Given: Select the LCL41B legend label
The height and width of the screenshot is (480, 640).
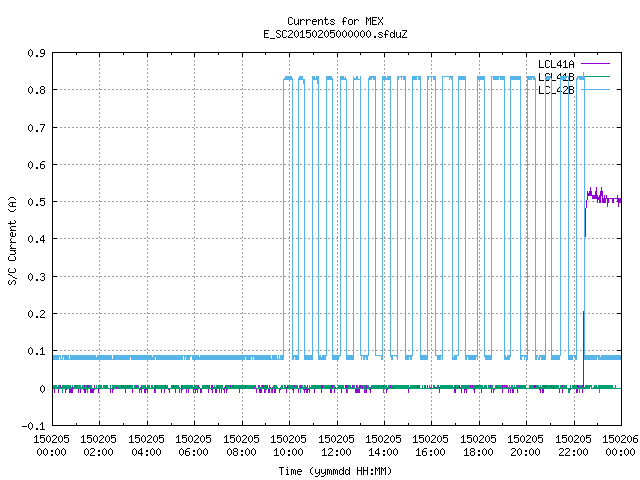Looking at the screenshot, I should point(556,77).
